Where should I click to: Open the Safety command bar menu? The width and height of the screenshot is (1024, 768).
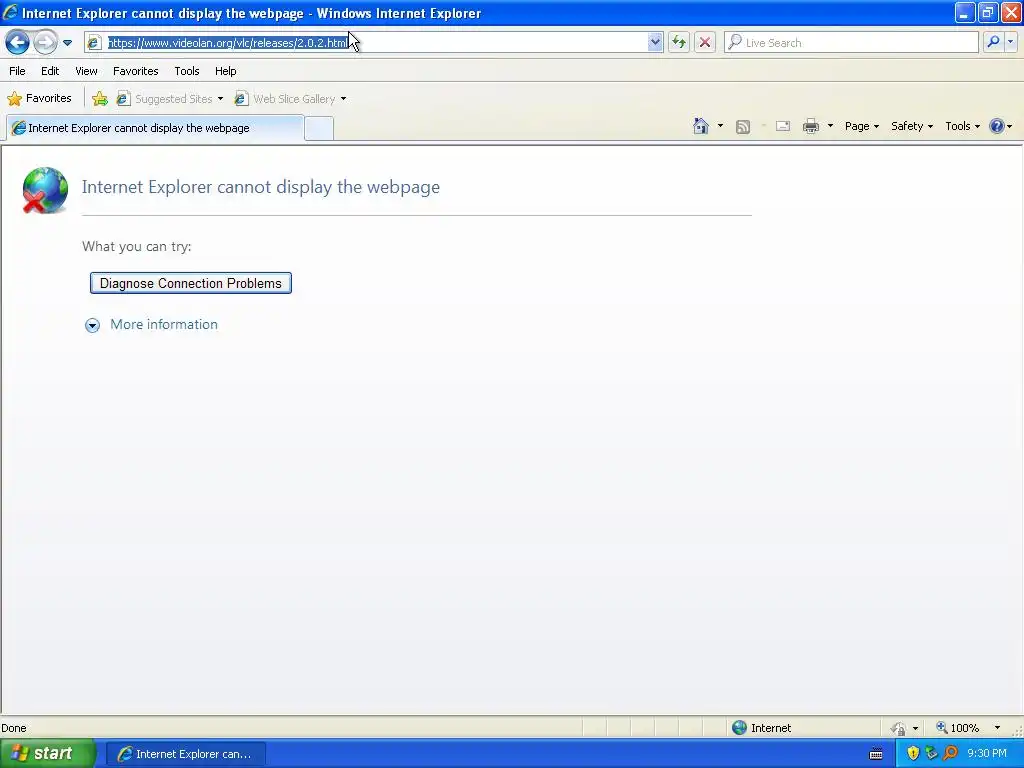click(x=912, y=126)
